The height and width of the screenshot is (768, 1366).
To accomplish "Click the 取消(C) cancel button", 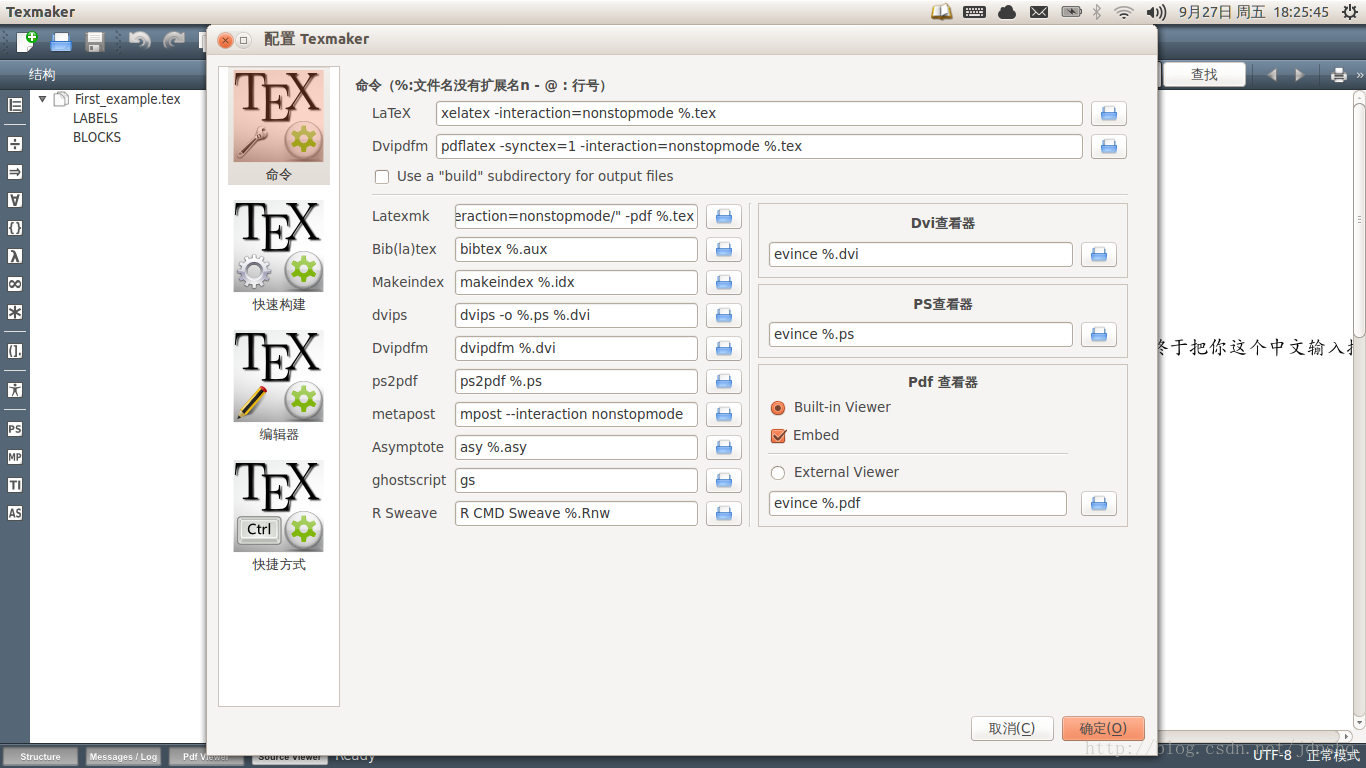I will [x=1012, y=729].
